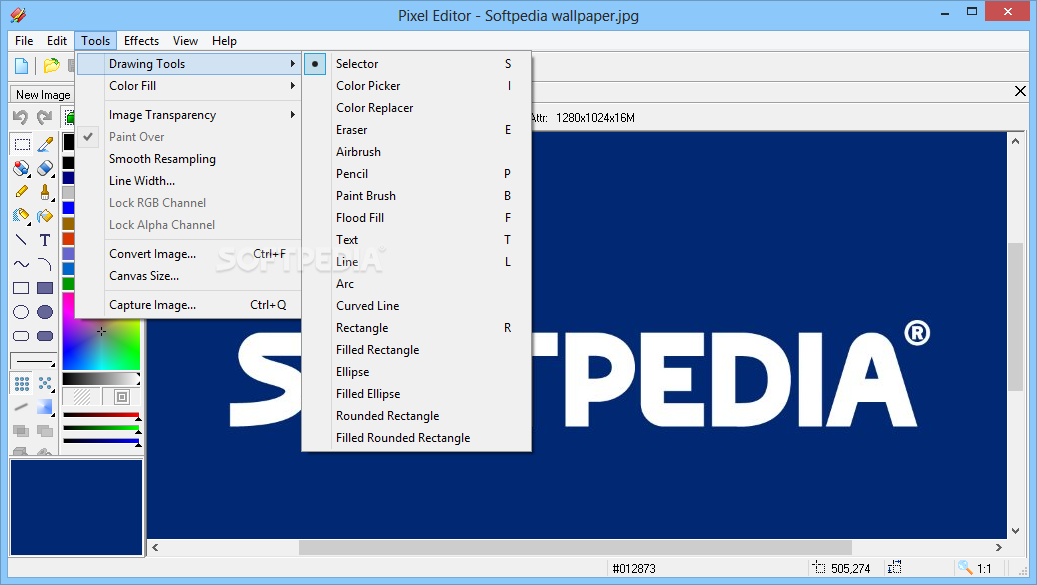1037x585 pixels.
Task: Open the Edit menu
Action: pos(57,41)
